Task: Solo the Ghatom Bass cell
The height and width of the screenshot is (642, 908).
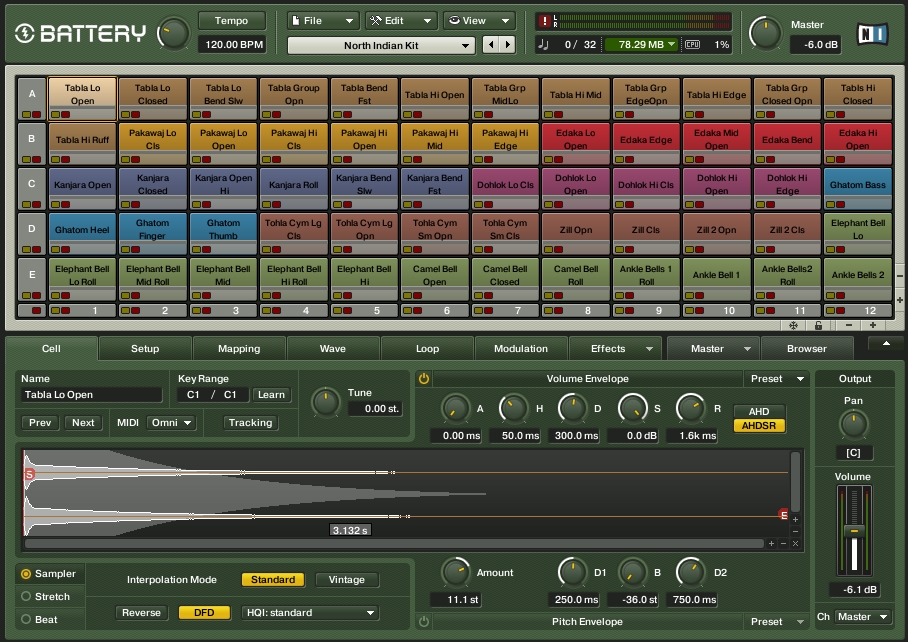Action: 830,204
